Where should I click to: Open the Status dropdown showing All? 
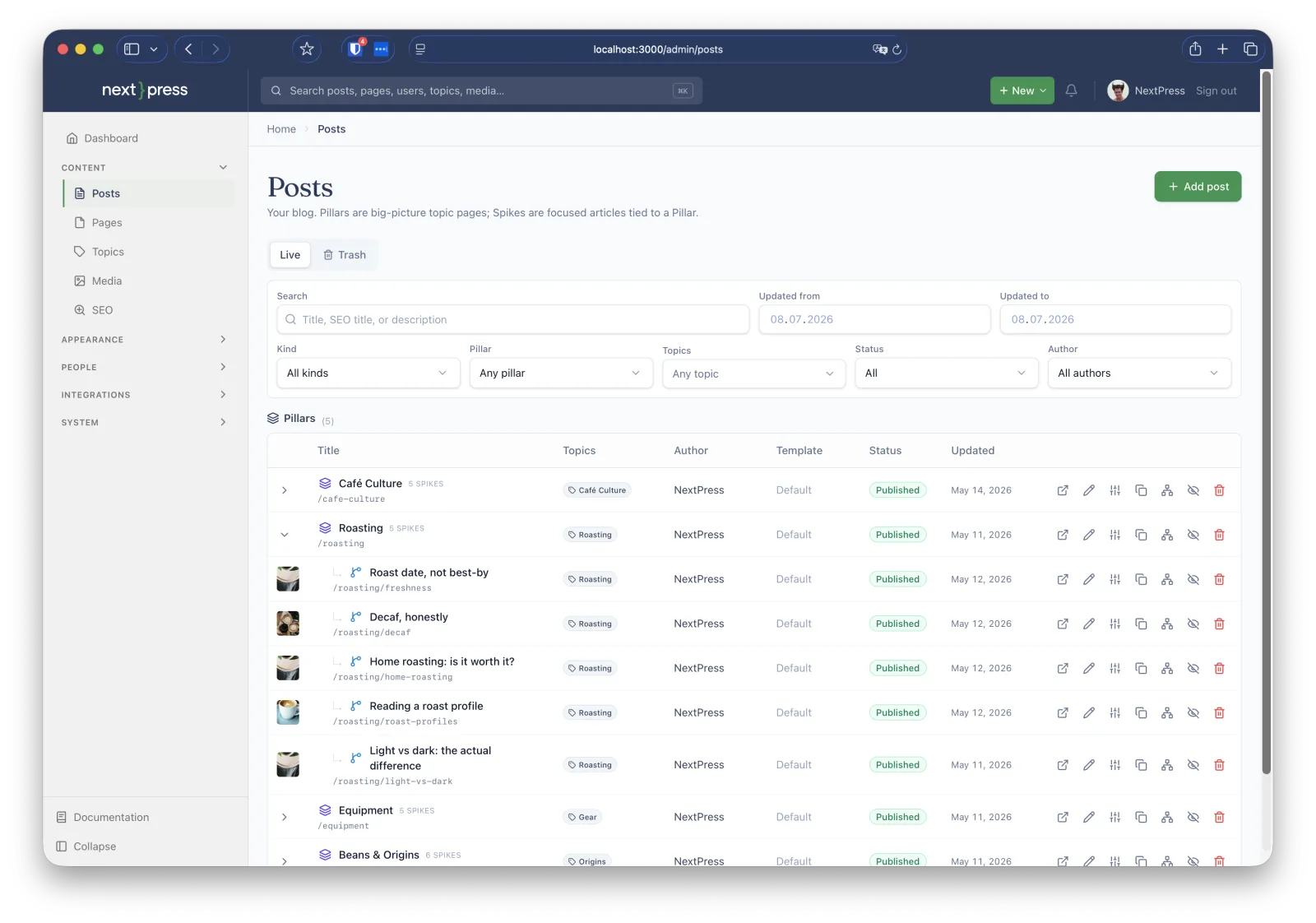coord(946,373)
